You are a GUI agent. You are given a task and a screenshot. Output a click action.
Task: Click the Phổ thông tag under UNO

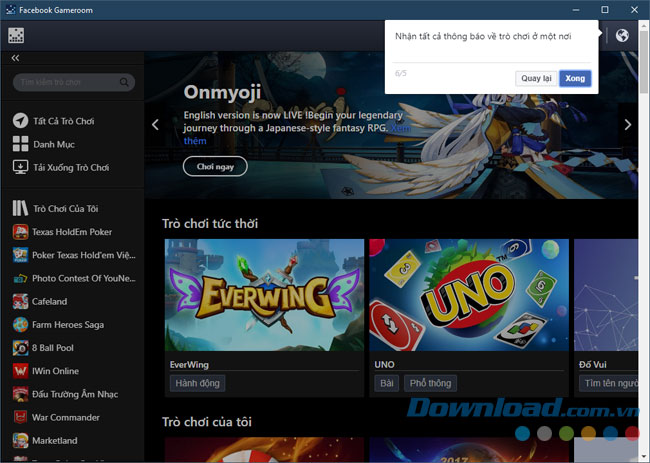[x=430, y=383]
